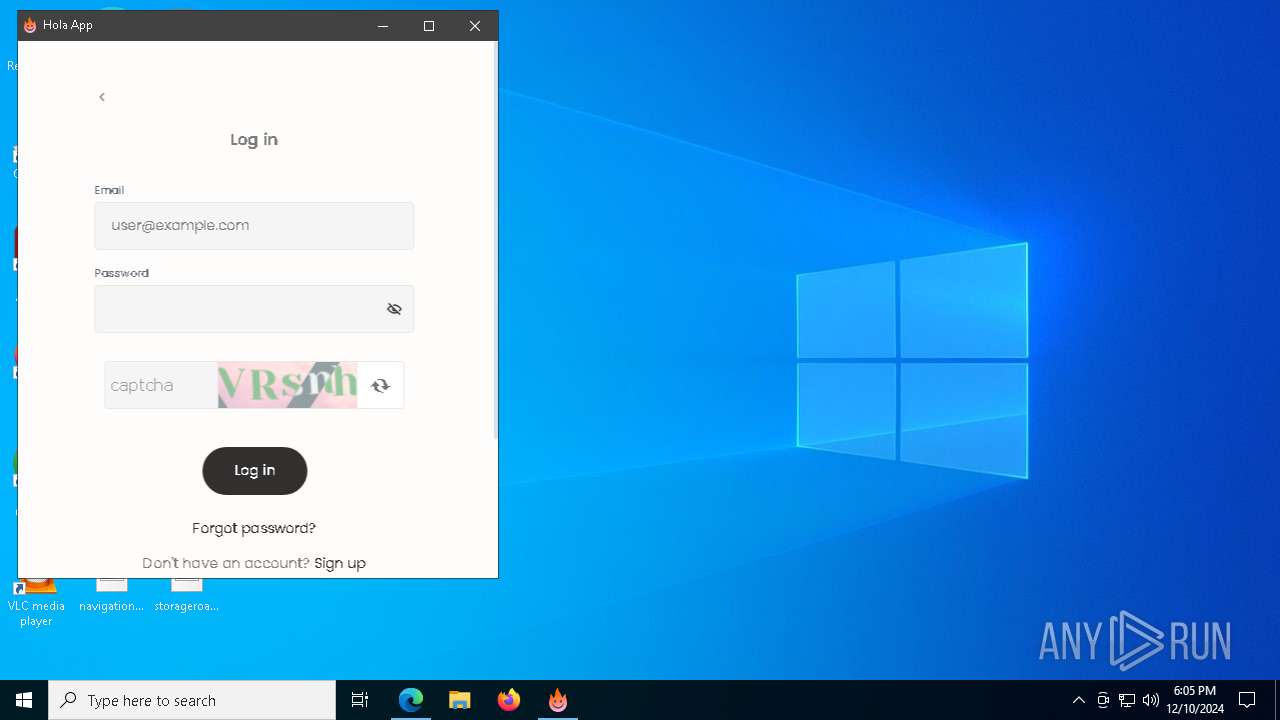This screenshot has width=1280, height=720.
Task: Close the Hola App window
Action: click(x=475, y=26)
